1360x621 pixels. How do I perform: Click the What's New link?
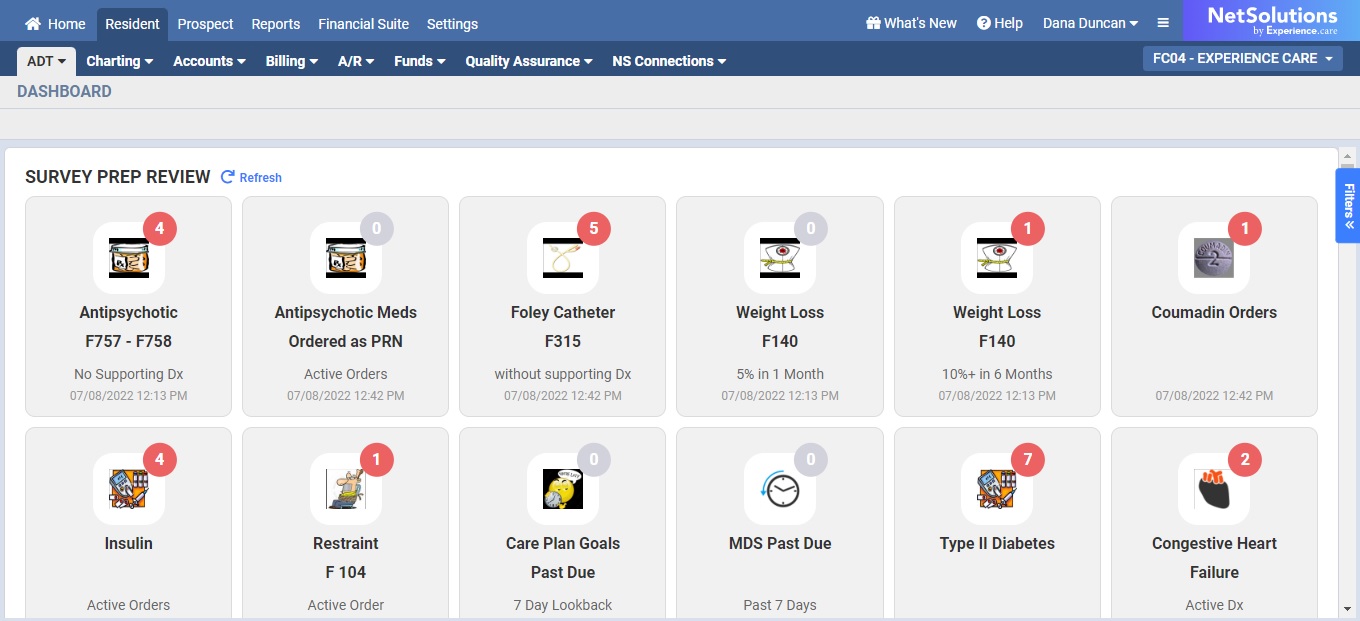(x=920, y=23)
